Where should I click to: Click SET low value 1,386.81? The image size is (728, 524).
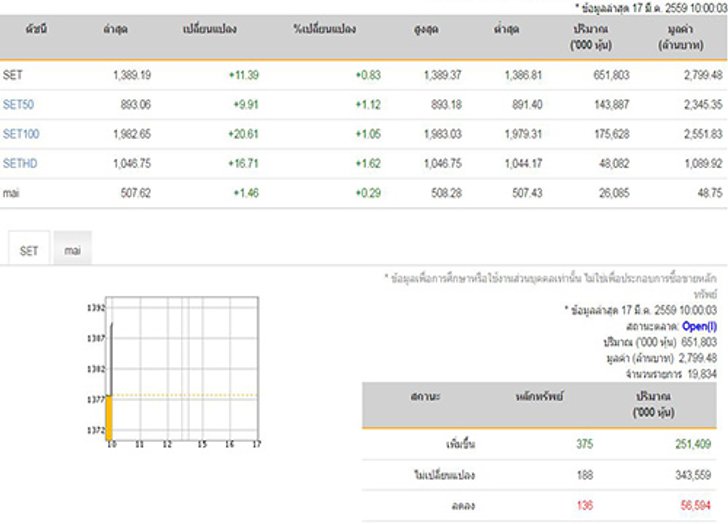523,75
